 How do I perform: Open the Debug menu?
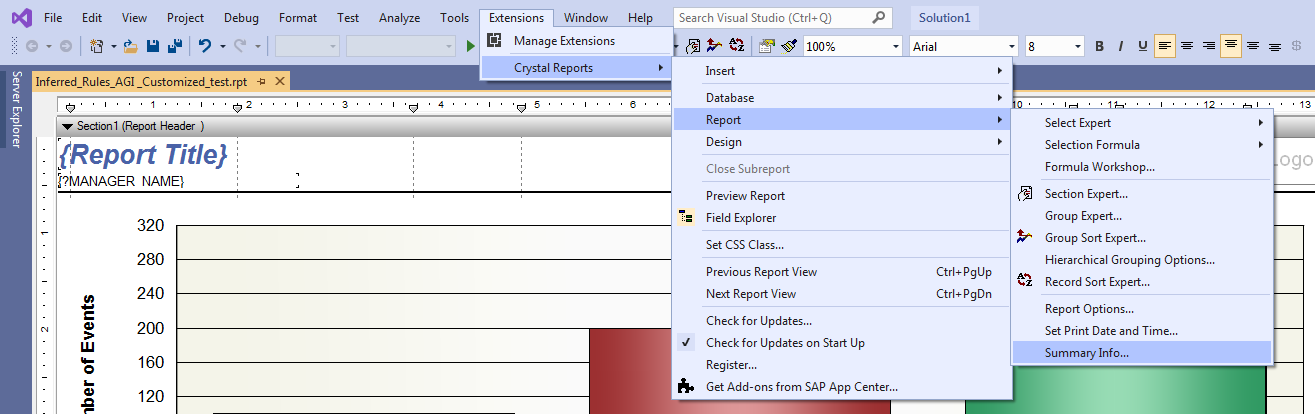[x=241, y=18]
